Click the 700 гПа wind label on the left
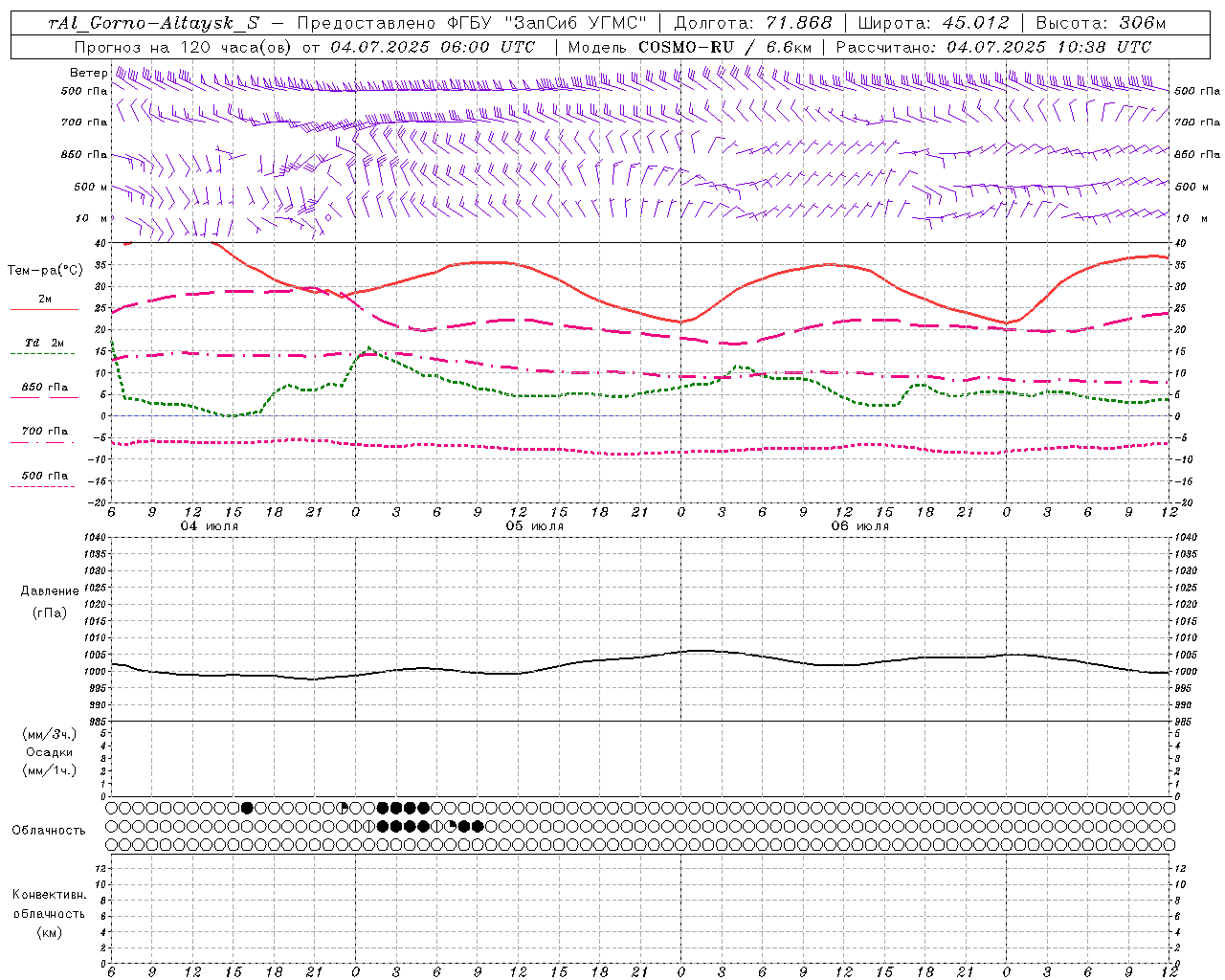Image resolution: width=1225 pixels, height=980 pixels. coord(84,122)
